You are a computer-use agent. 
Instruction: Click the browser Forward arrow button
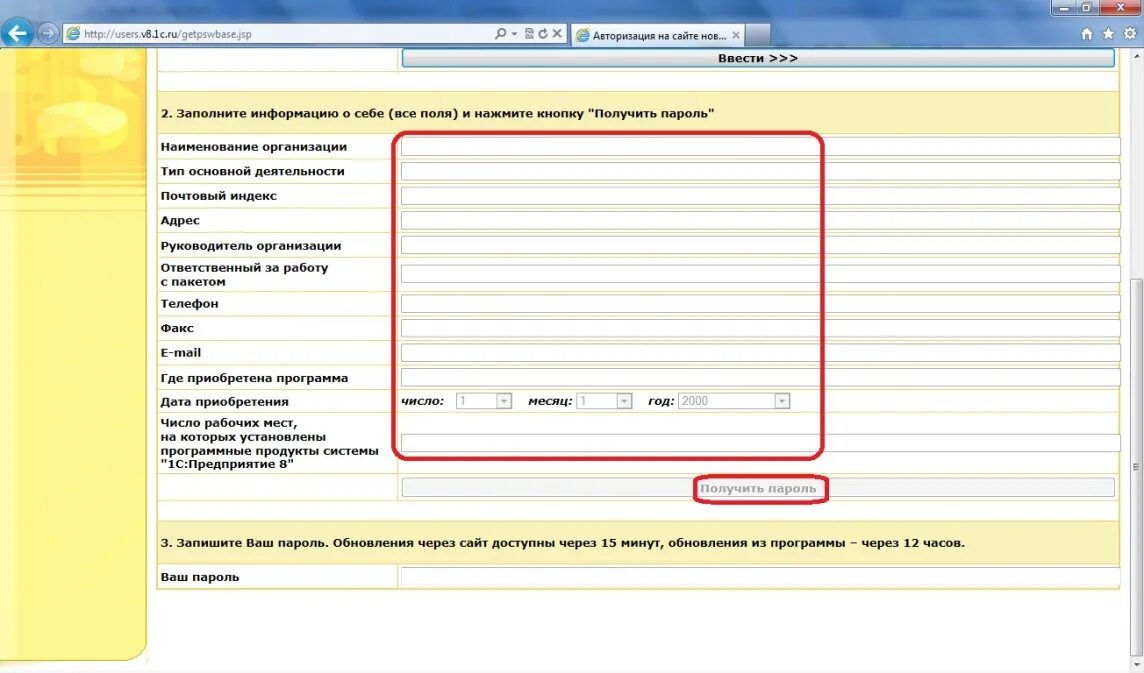[x=47, y=34]
